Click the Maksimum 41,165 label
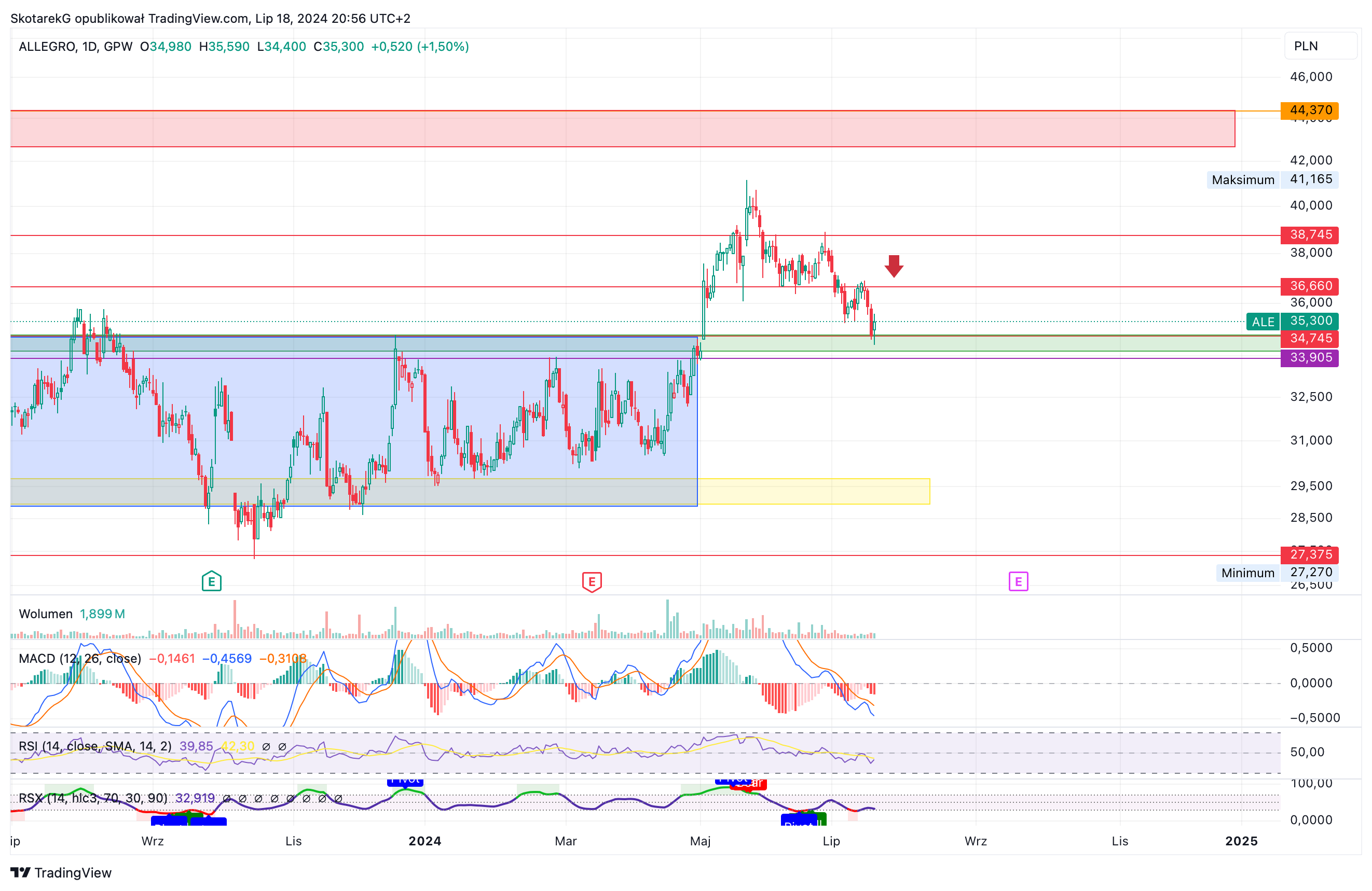 click(x=1272, y=180)
